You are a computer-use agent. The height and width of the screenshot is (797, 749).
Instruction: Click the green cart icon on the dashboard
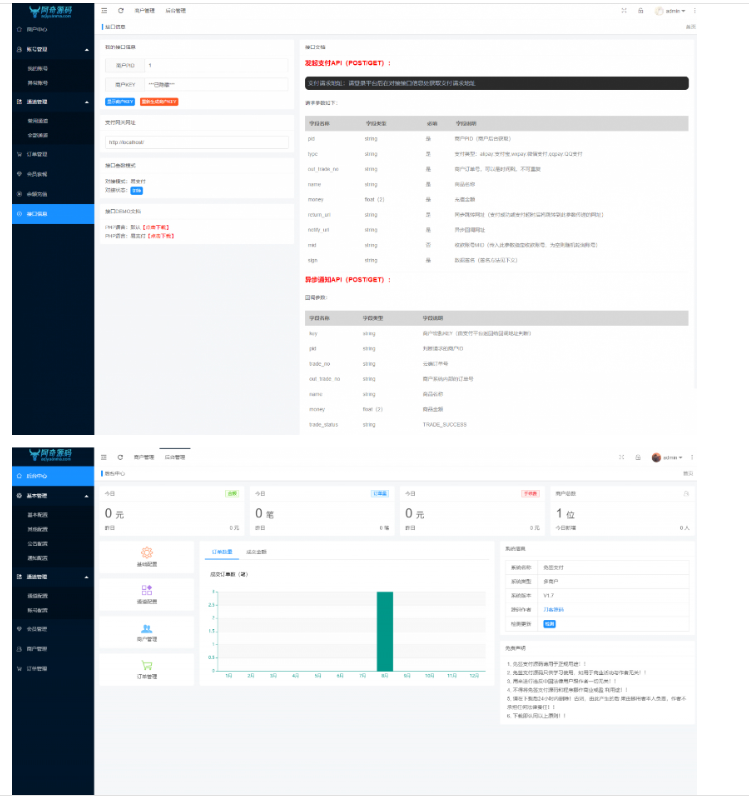(146, 665)
